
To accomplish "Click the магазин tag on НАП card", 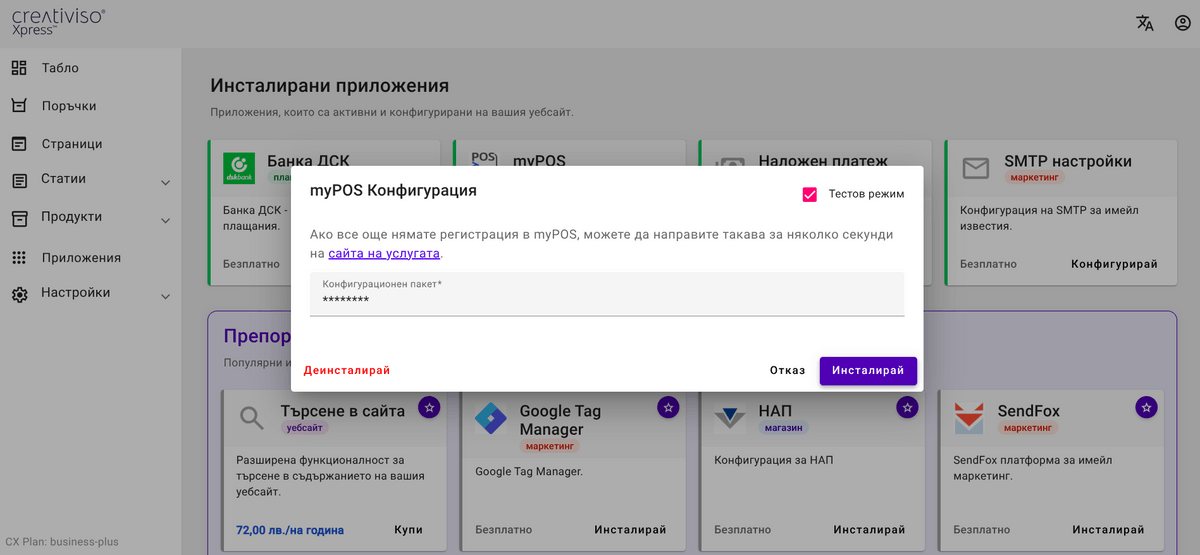I will (x=783, y=427).
